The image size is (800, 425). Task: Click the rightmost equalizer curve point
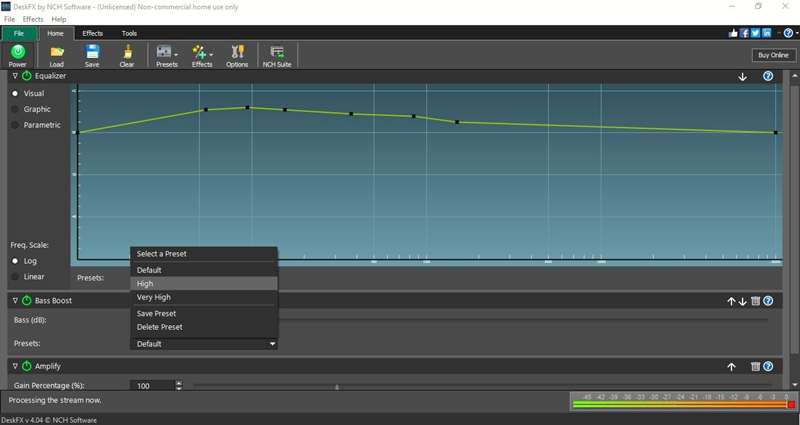point(776,133)
